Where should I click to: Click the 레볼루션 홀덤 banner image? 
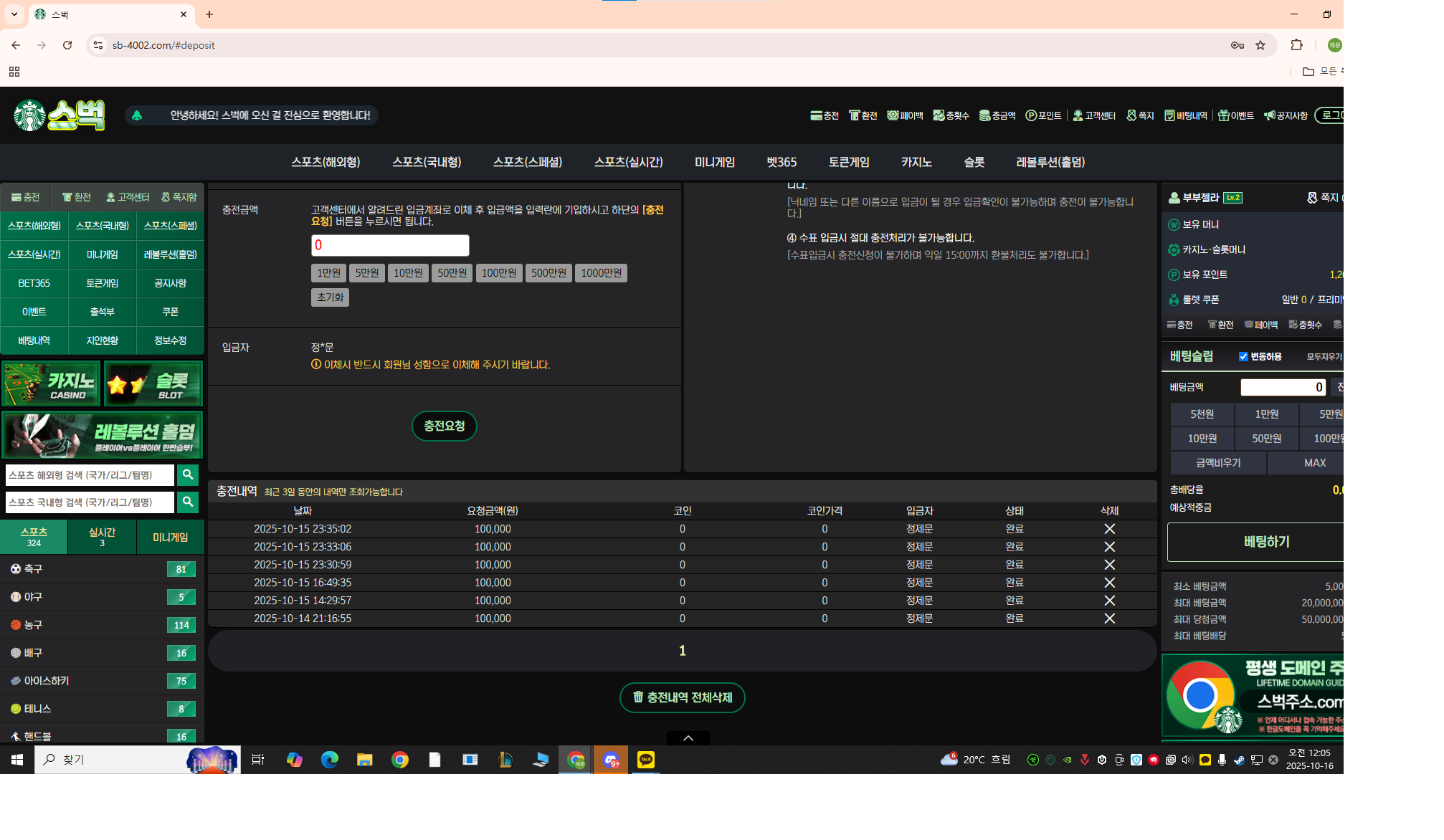pyautogui.click(x=102, y=435)
